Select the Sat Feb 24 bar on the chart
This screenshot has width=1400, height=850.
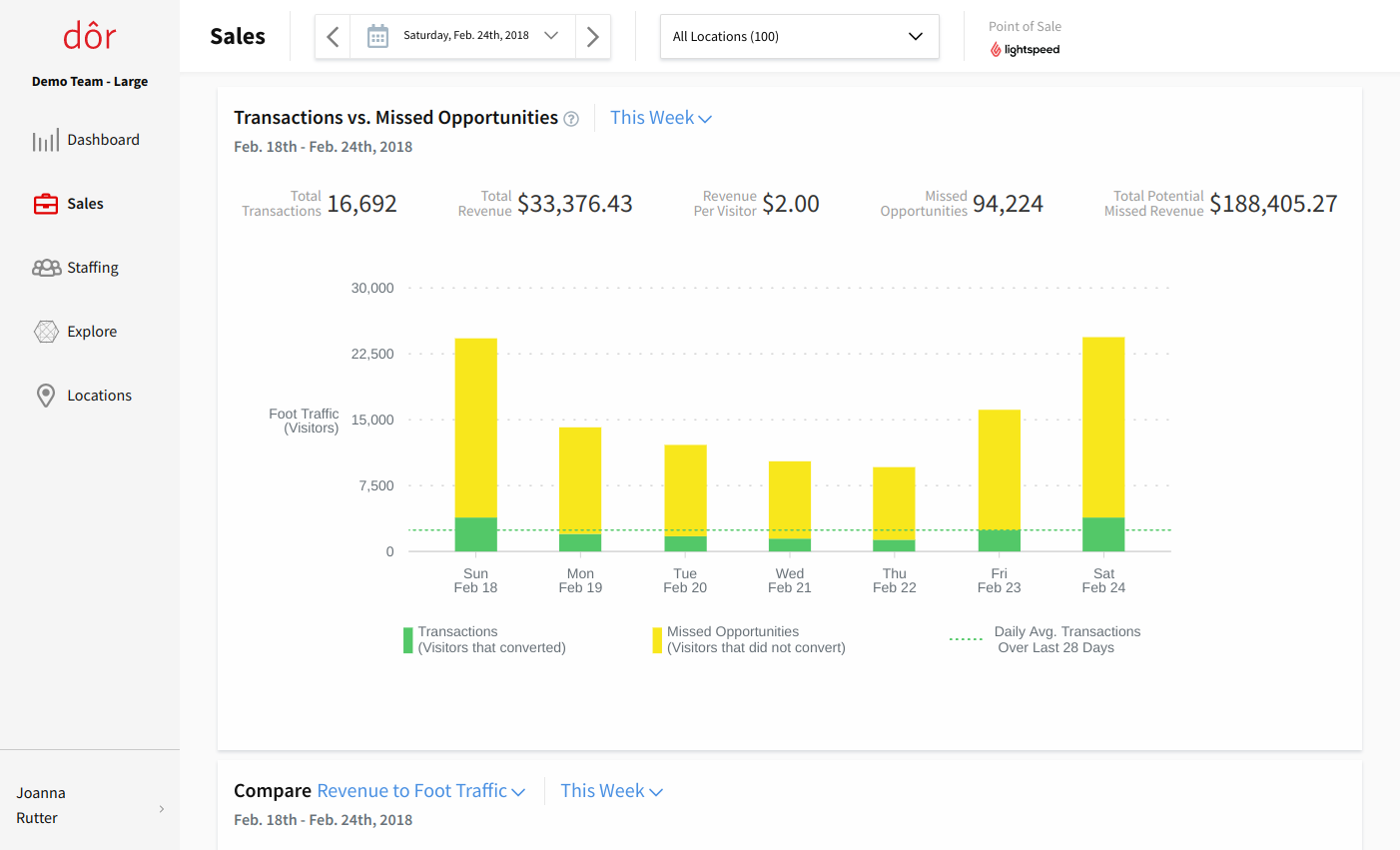(1103, 439)
